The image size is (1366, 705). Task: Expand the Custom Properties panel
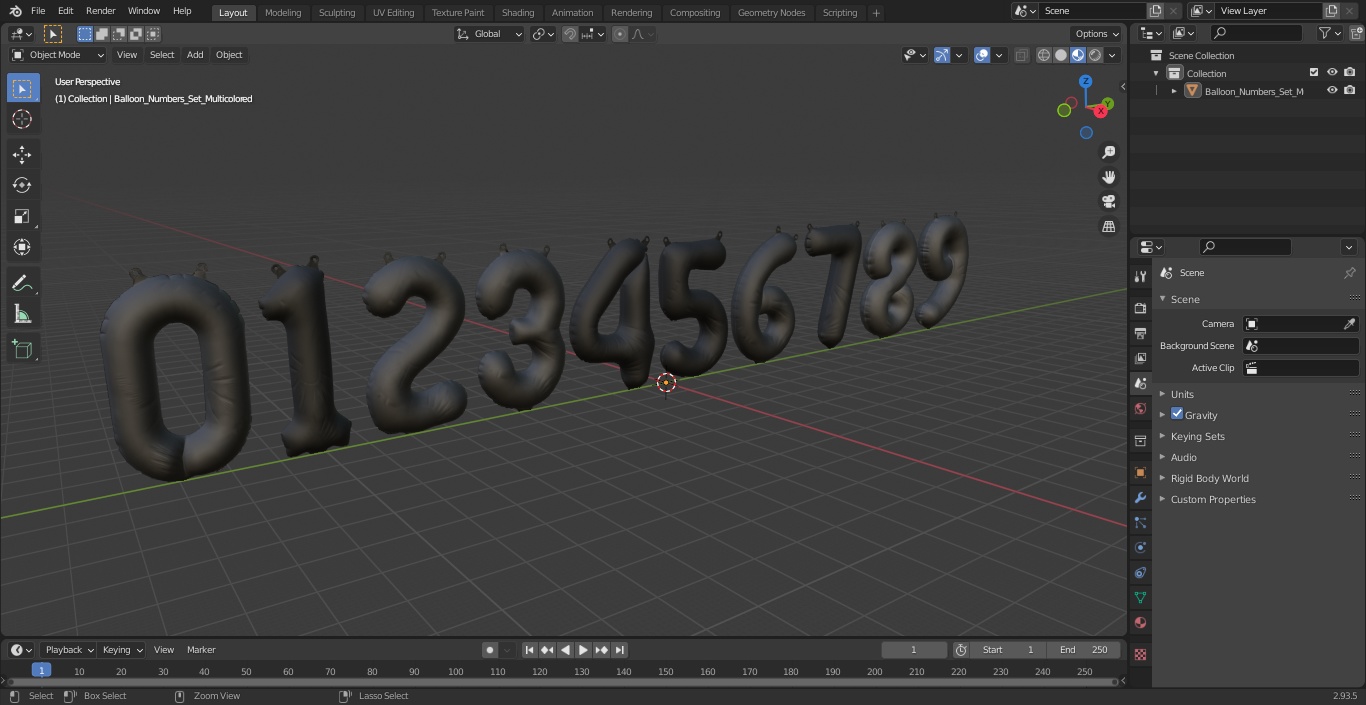(x=1213, y=499)
